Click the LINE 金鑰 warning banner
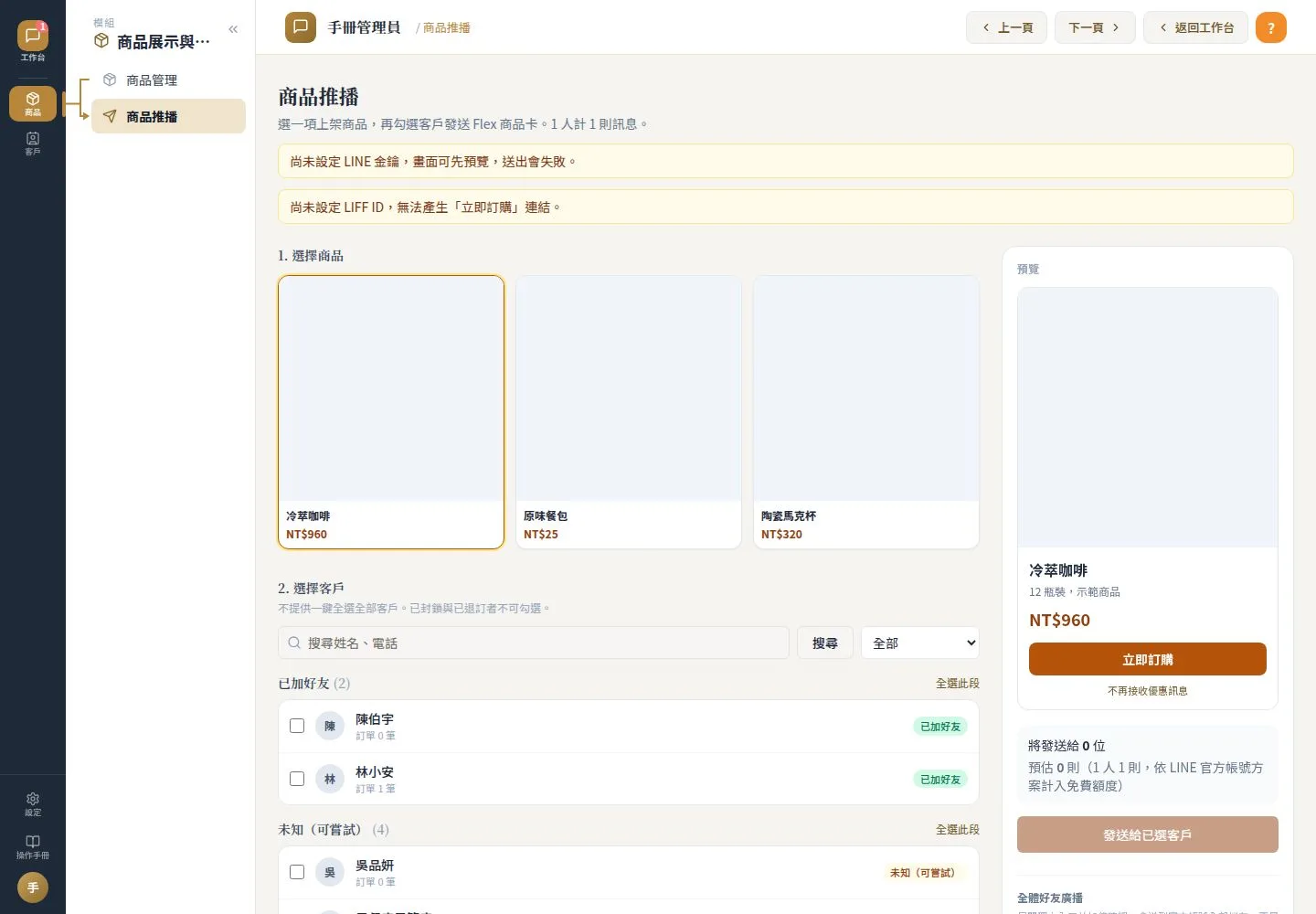 [786, 161]
